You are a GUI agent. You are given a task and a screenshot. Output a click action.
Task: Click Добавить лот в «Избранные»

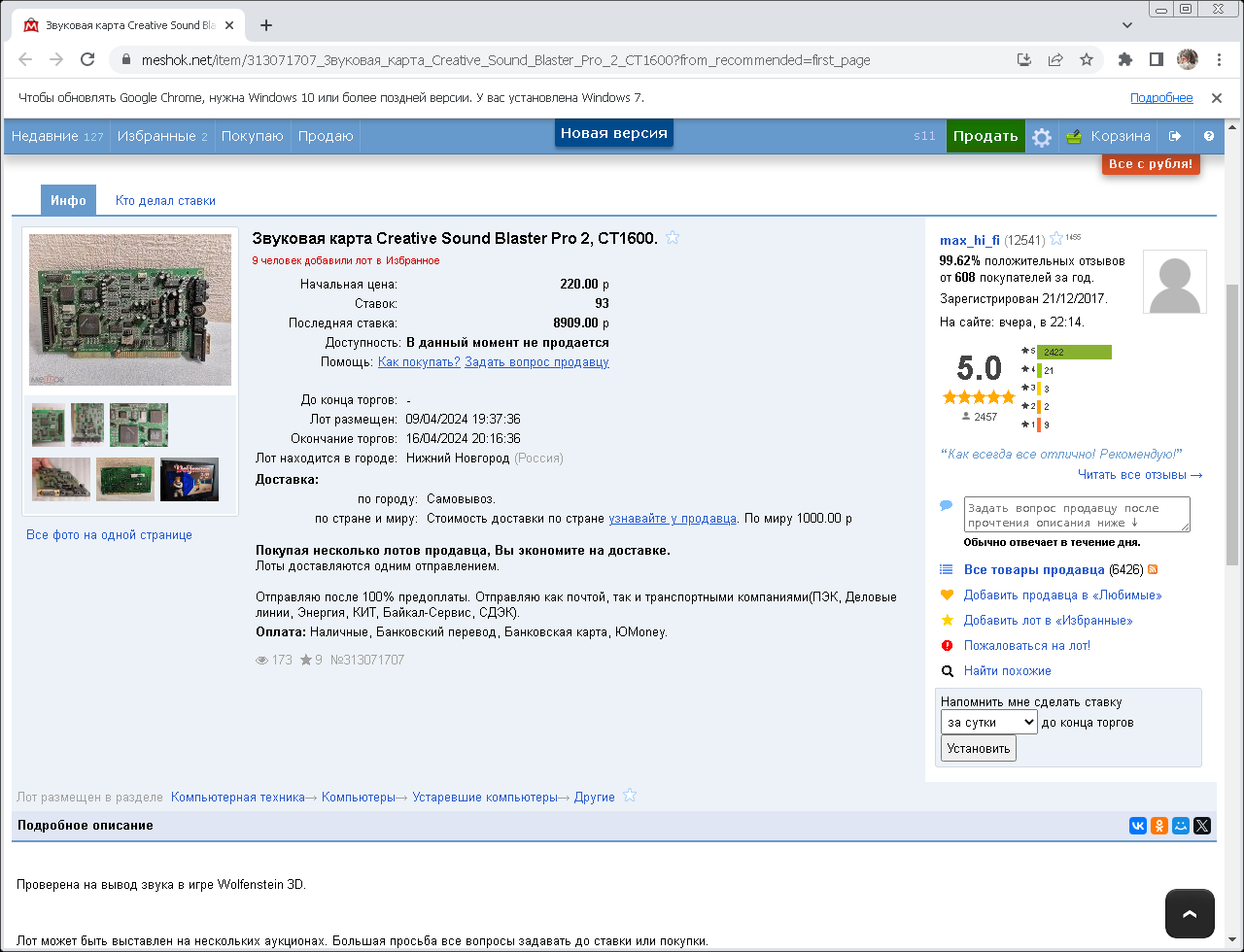pyautogui.click(x=1048, y=620)
